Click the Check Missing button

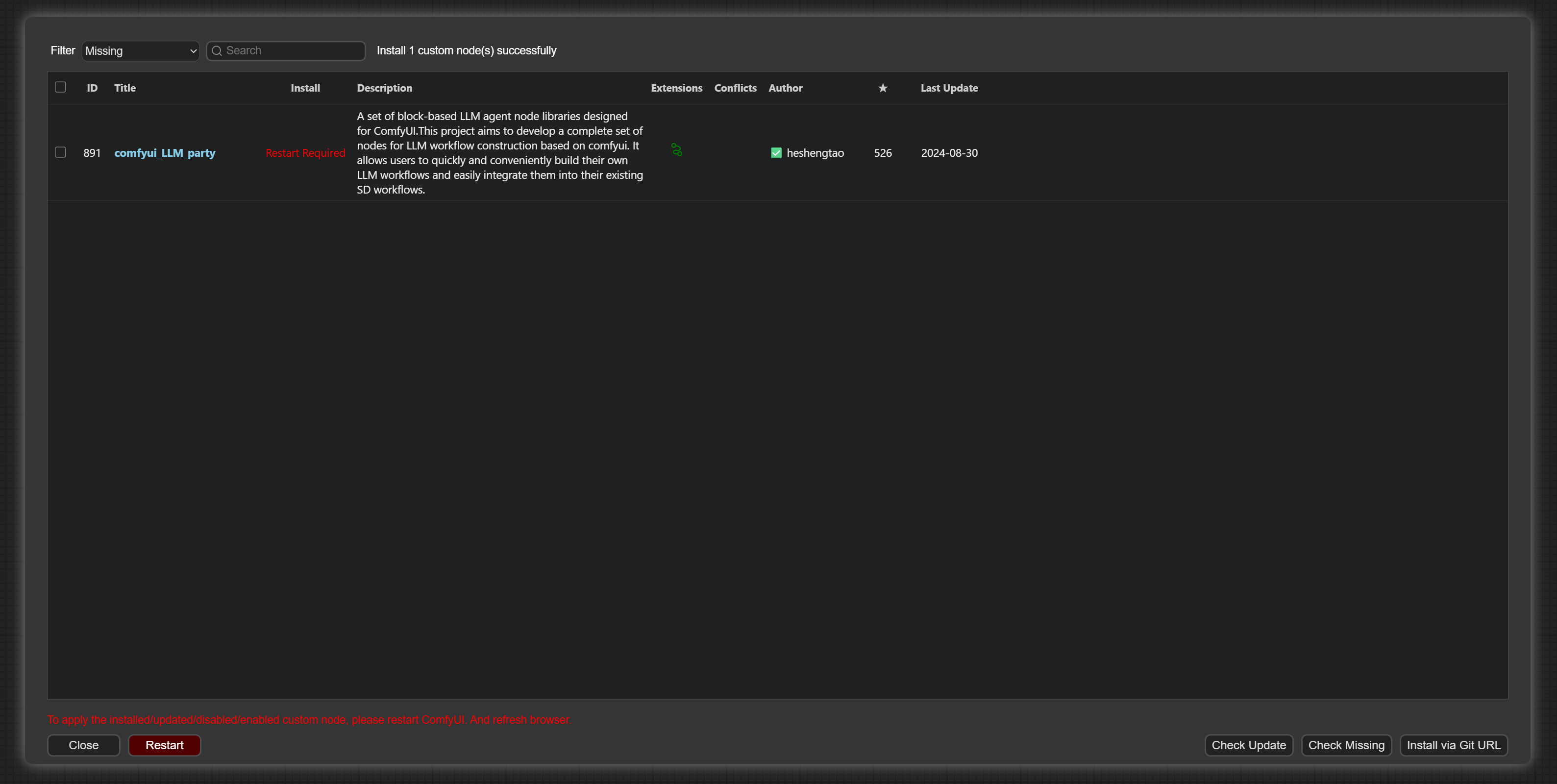(1346, 745)
